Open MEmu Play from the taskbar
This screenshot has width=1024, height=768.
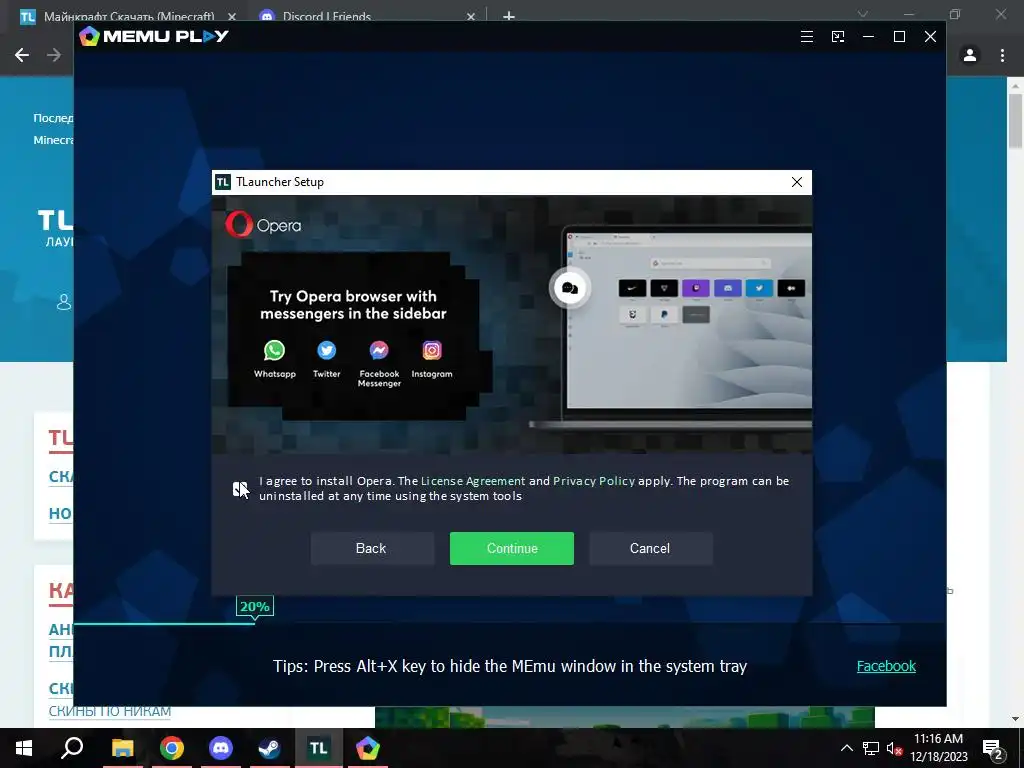368,748
